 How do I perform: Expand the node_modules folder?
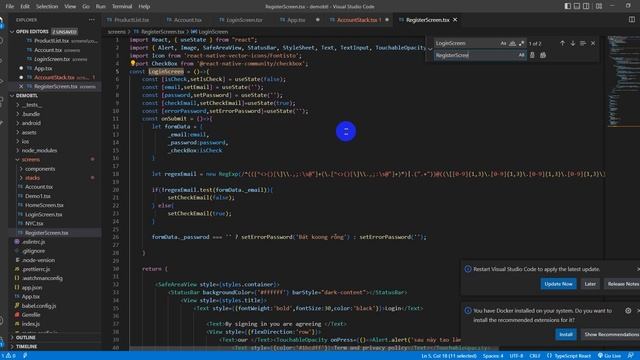[x=39, y=151]
